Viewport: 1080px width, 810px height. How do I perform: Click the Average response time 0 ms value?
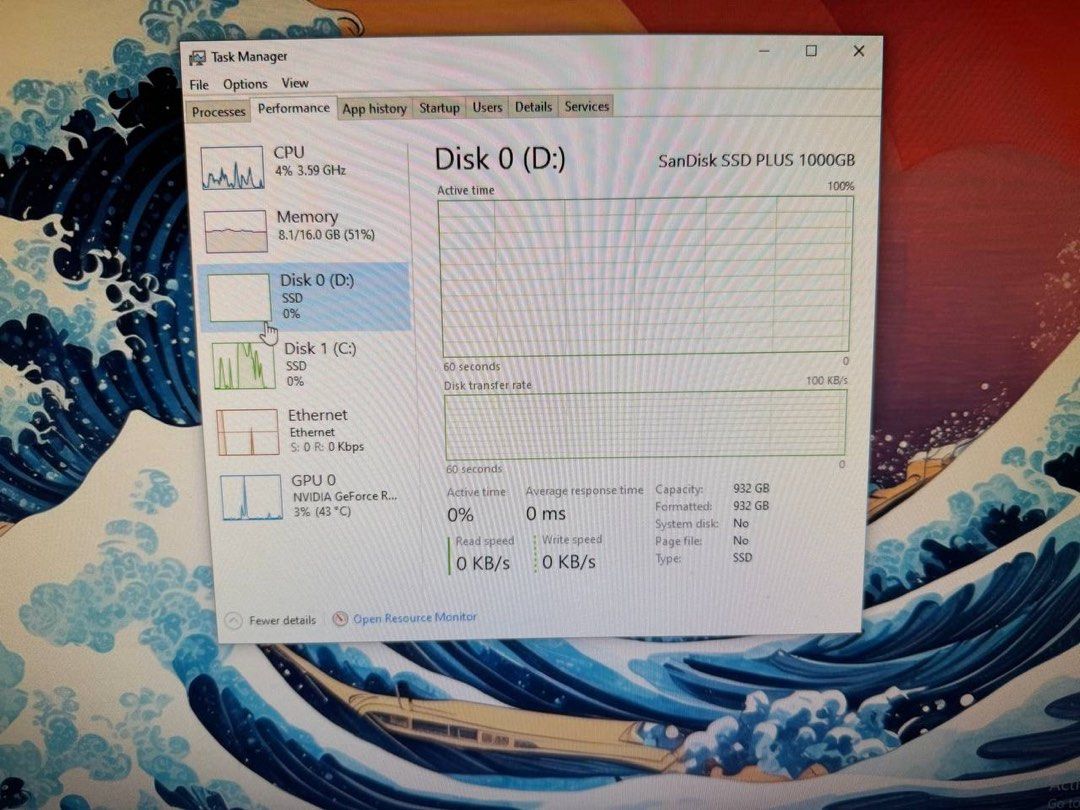pos(546,513)
